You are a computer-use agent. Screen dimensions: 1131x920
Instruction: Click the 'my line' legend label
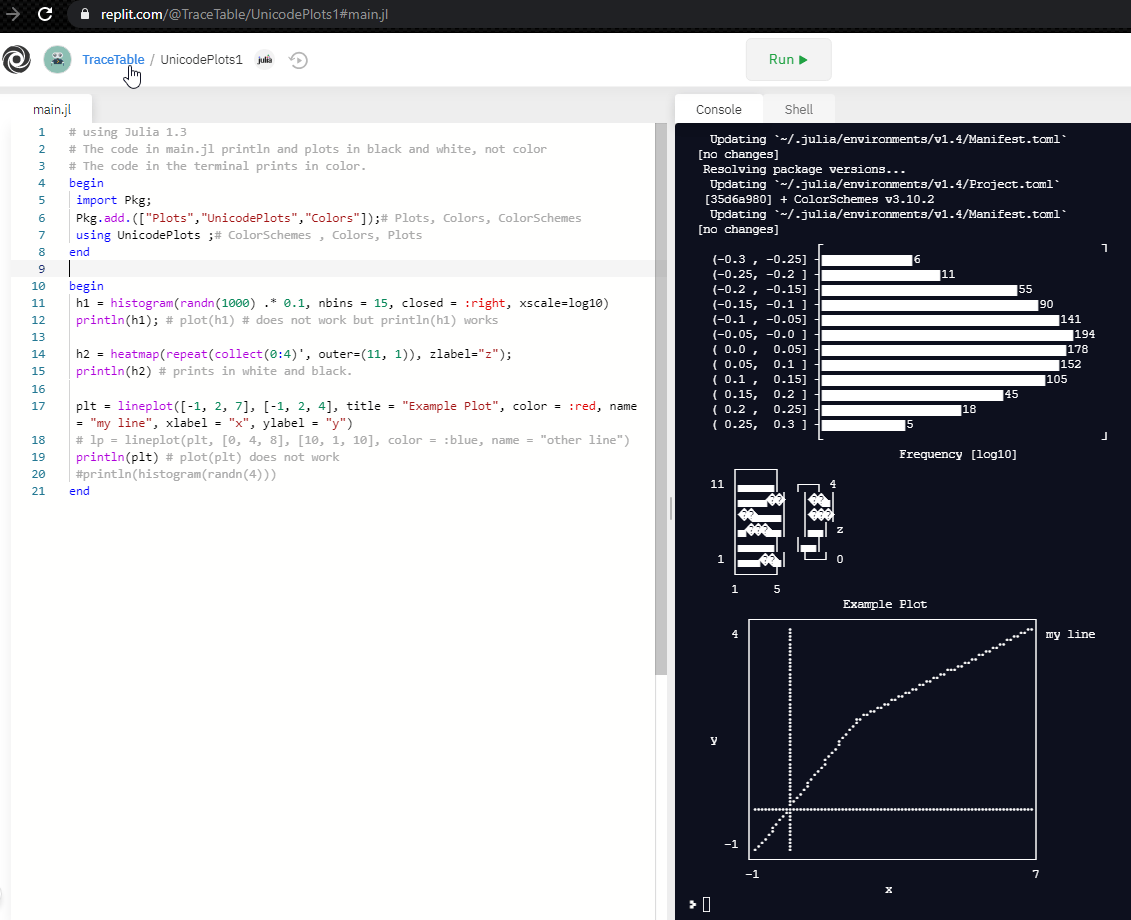(x=1070, y=634)
